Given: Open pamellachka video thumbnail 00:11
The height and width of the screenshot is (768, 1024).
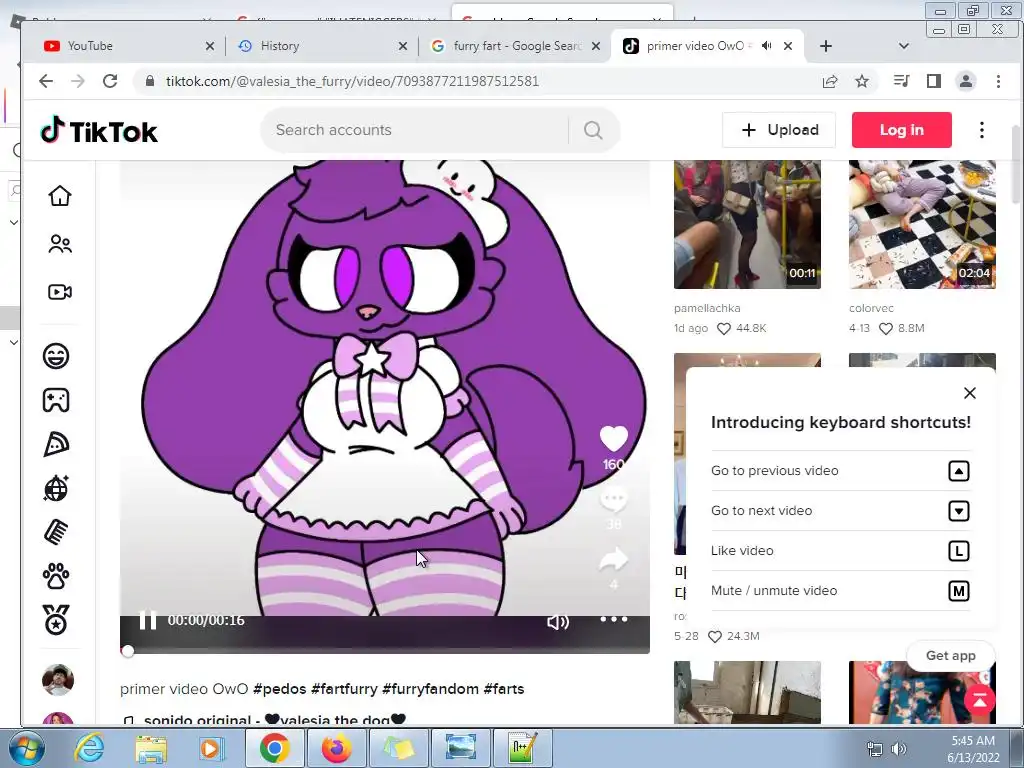Looking at the screenshot, I should pyautogui.click(x=747, y=224).
